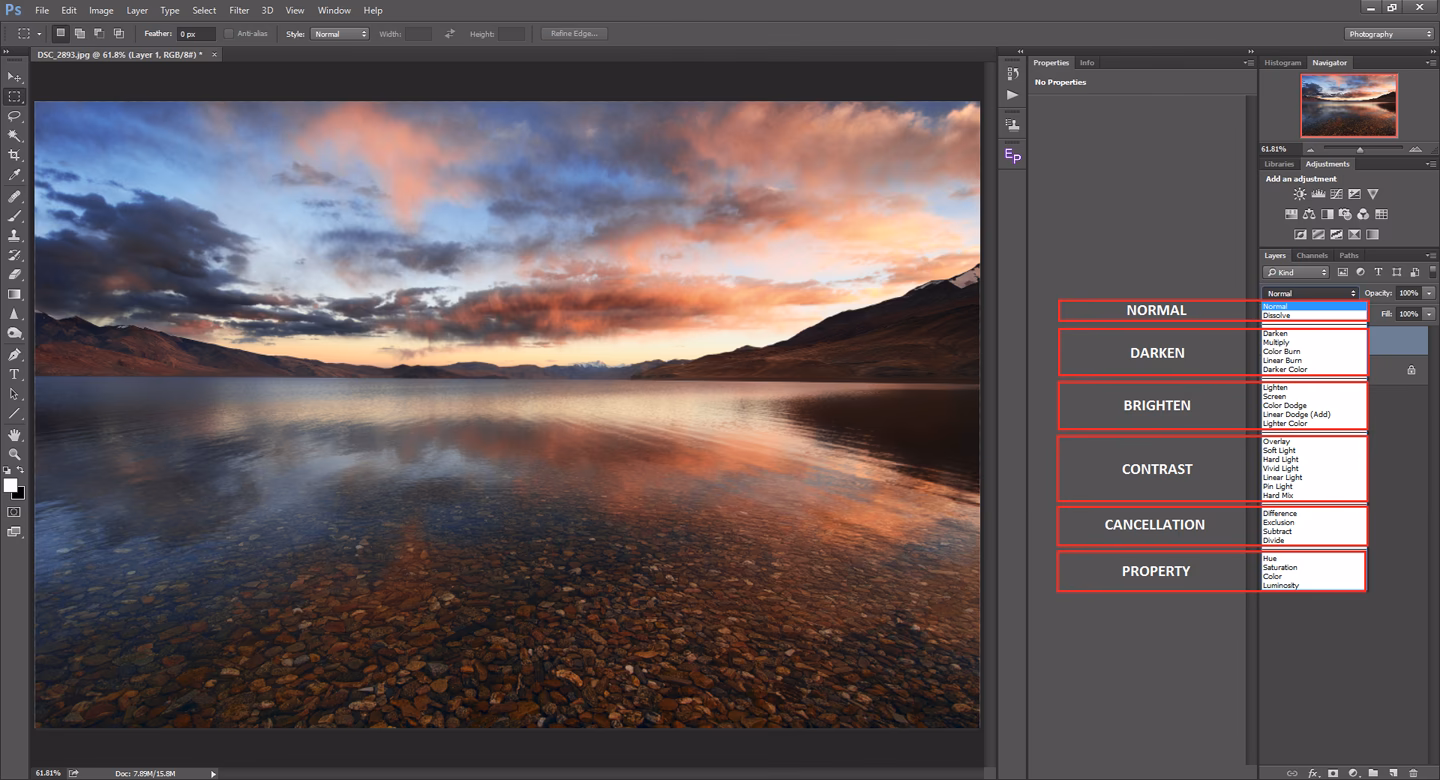Add a Hue/Saturation adjustment layer
This screenshot has height=780, width=1440.
(1291, 214)
